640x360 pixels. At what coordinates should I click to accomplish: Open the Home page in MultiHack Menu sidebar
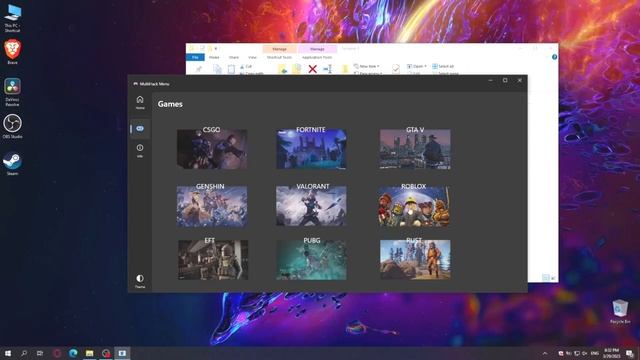click(140, 102)
